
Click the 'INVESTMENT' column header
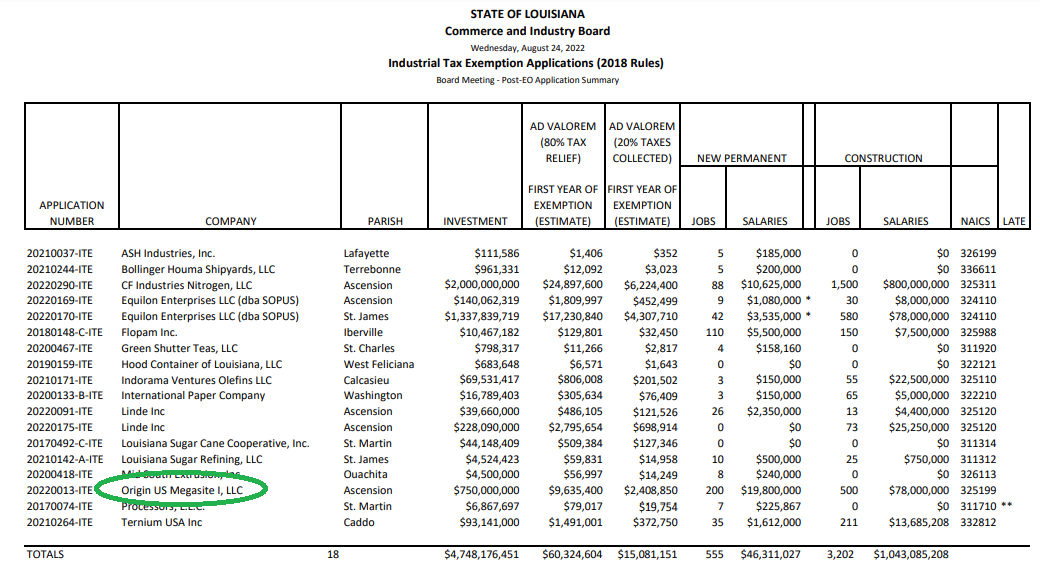[x=475, y=221]
